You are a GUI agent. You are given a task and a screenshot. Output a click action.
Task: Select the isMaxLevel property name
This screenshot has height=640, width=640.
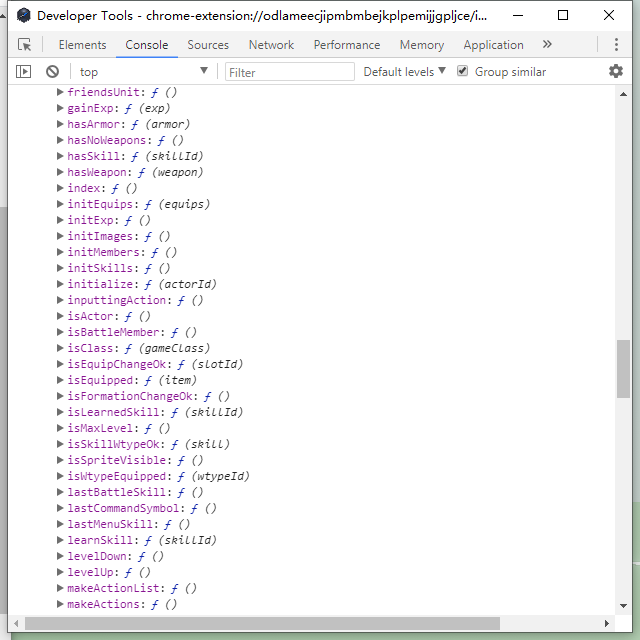[x=100, y=428]
